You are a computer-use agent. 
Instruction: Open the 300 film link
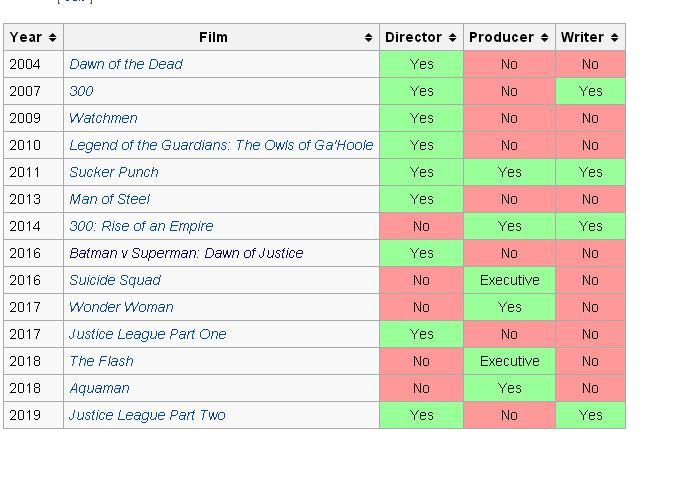[81, 91]
